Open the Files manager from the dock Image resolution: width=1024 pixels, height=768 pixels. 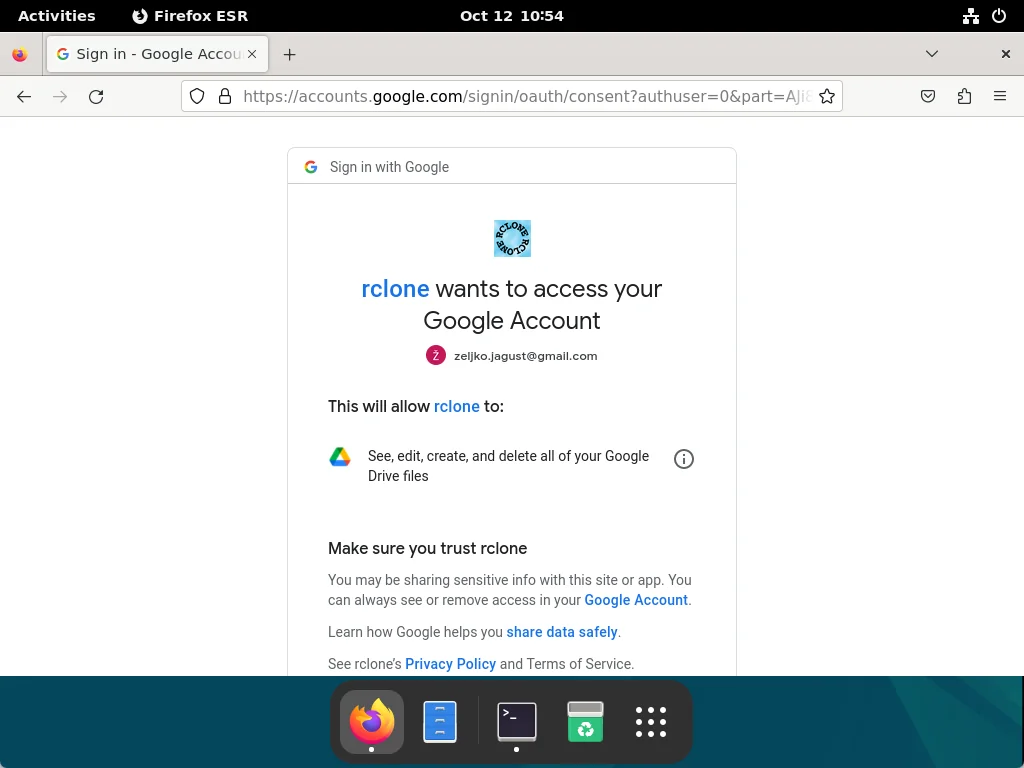coord(440,722)
